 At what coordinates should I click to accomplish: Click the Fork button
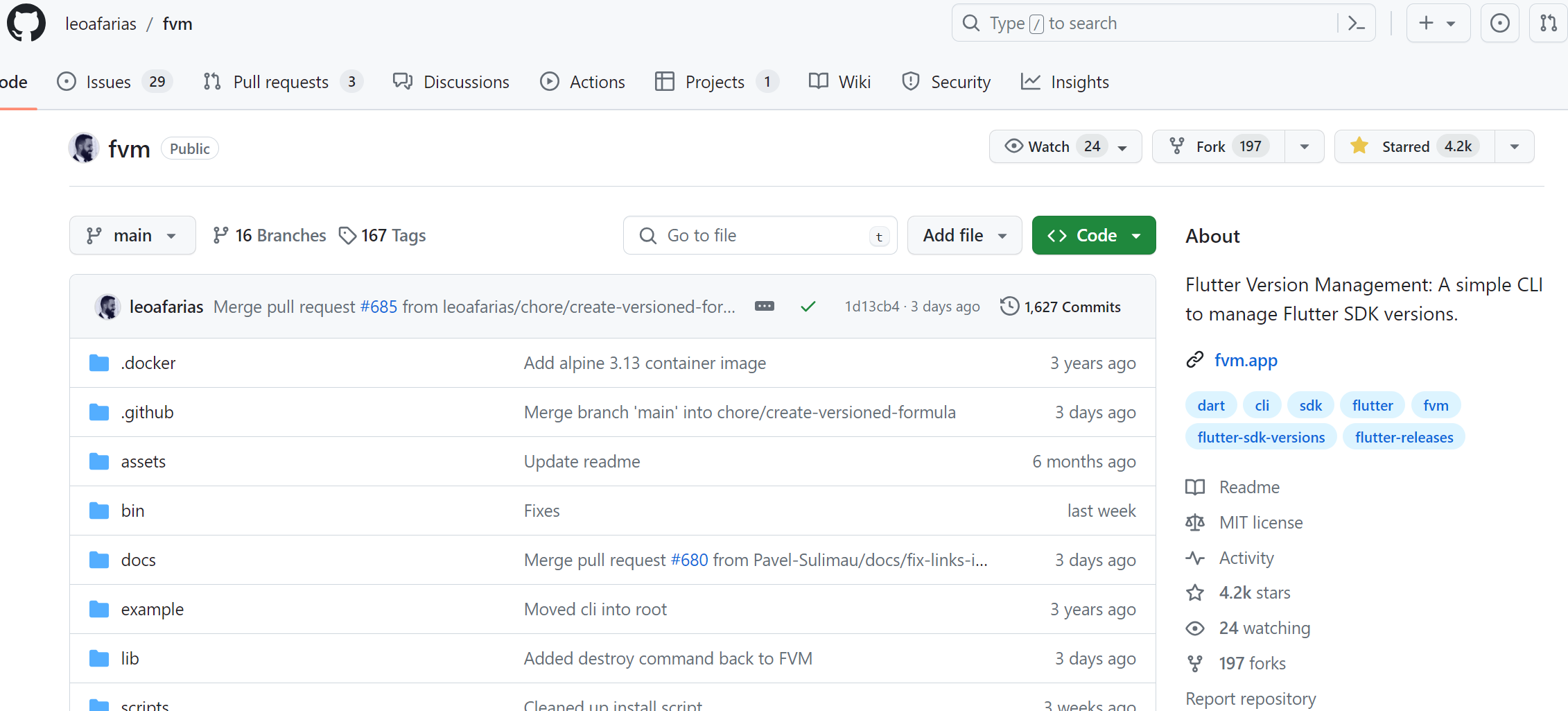[1219, 146]
